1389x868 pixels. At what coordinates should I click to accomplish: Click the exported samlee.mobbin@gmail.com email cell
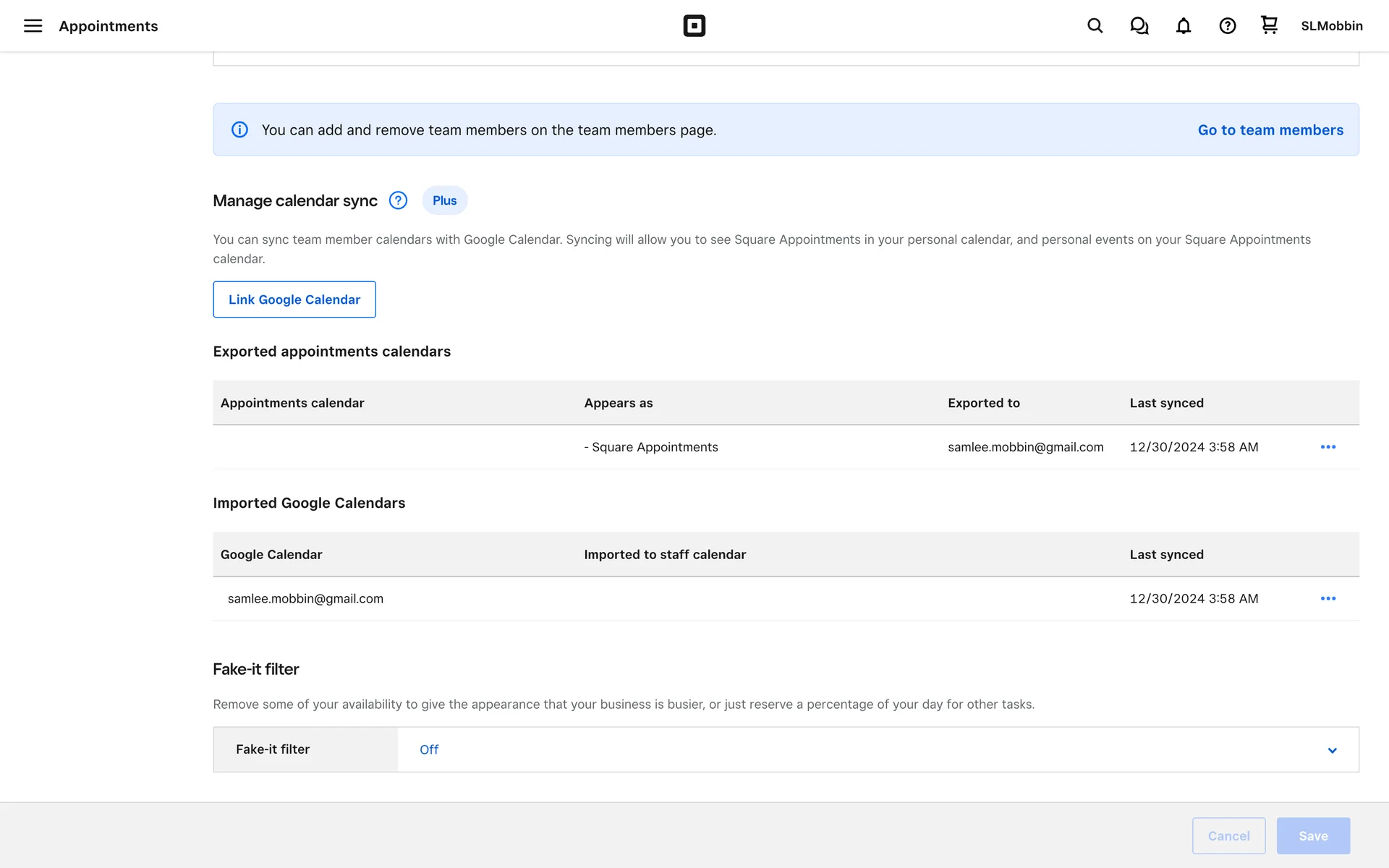1025,447
